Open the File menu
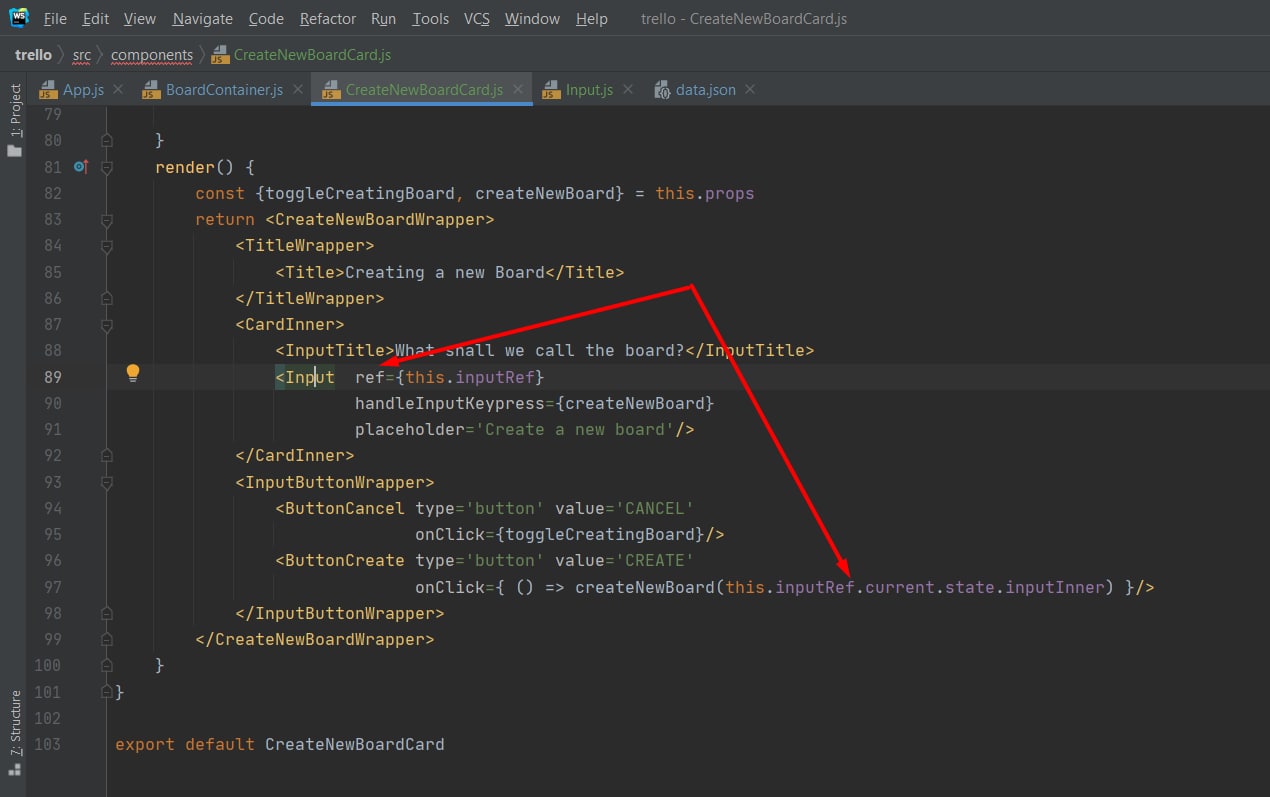This screenshot has width=1270, height=797. (56, 19)
